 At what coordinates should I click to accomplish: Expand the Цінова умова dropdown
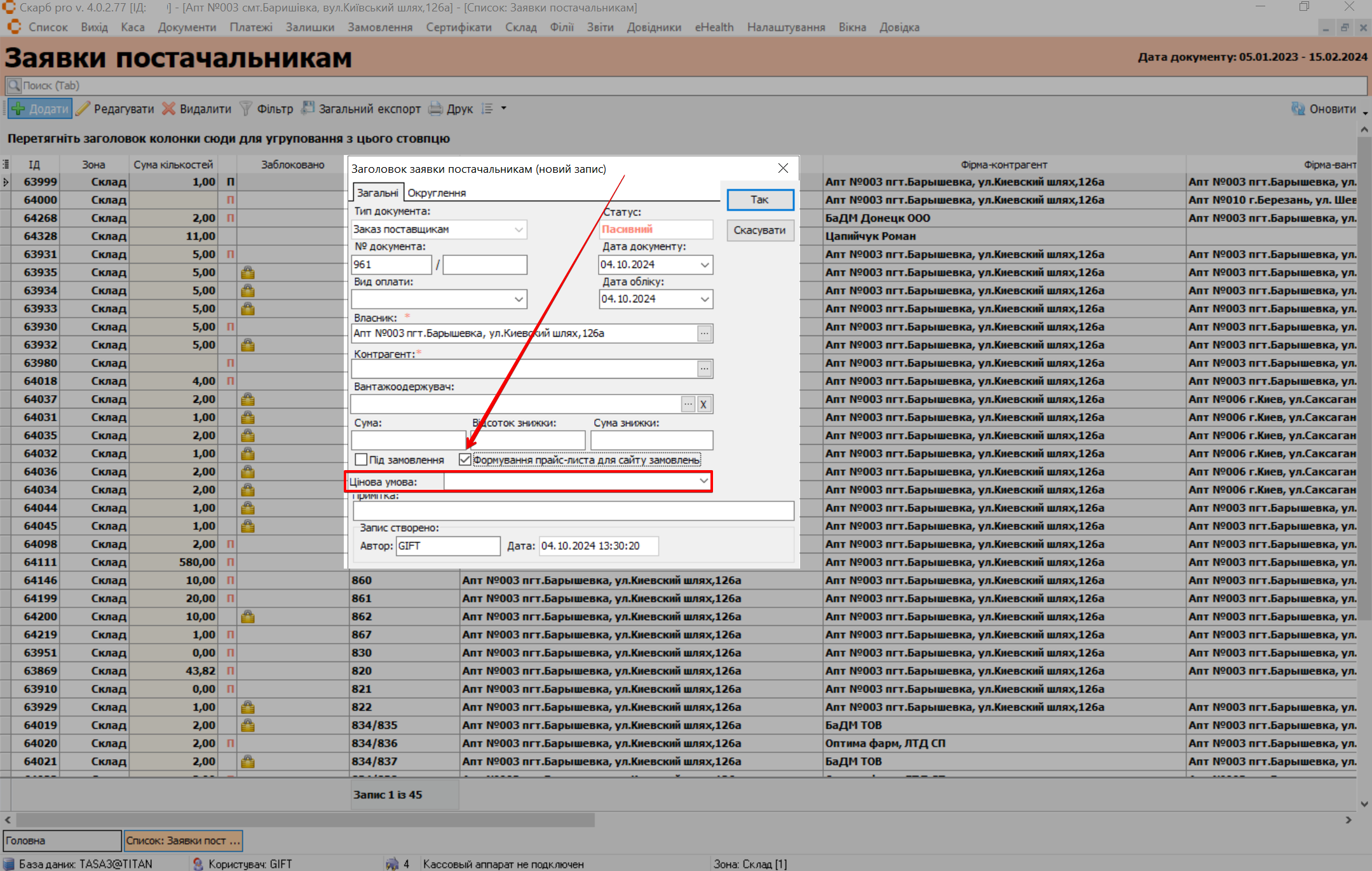click(703, 482)
